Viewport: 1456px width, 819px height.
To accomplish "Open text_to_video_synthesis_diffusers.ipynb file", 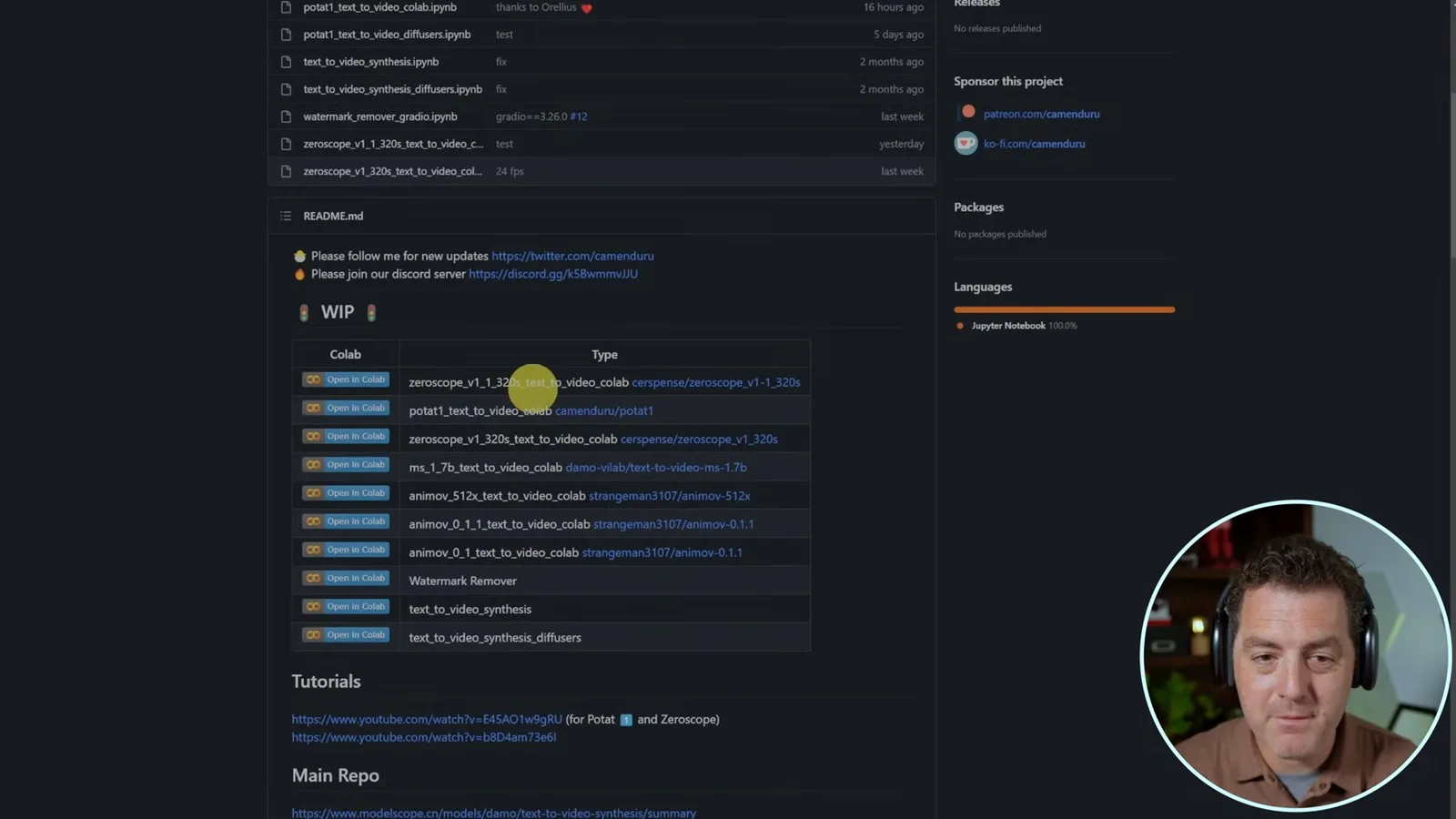I will click(x=392, y=89).
